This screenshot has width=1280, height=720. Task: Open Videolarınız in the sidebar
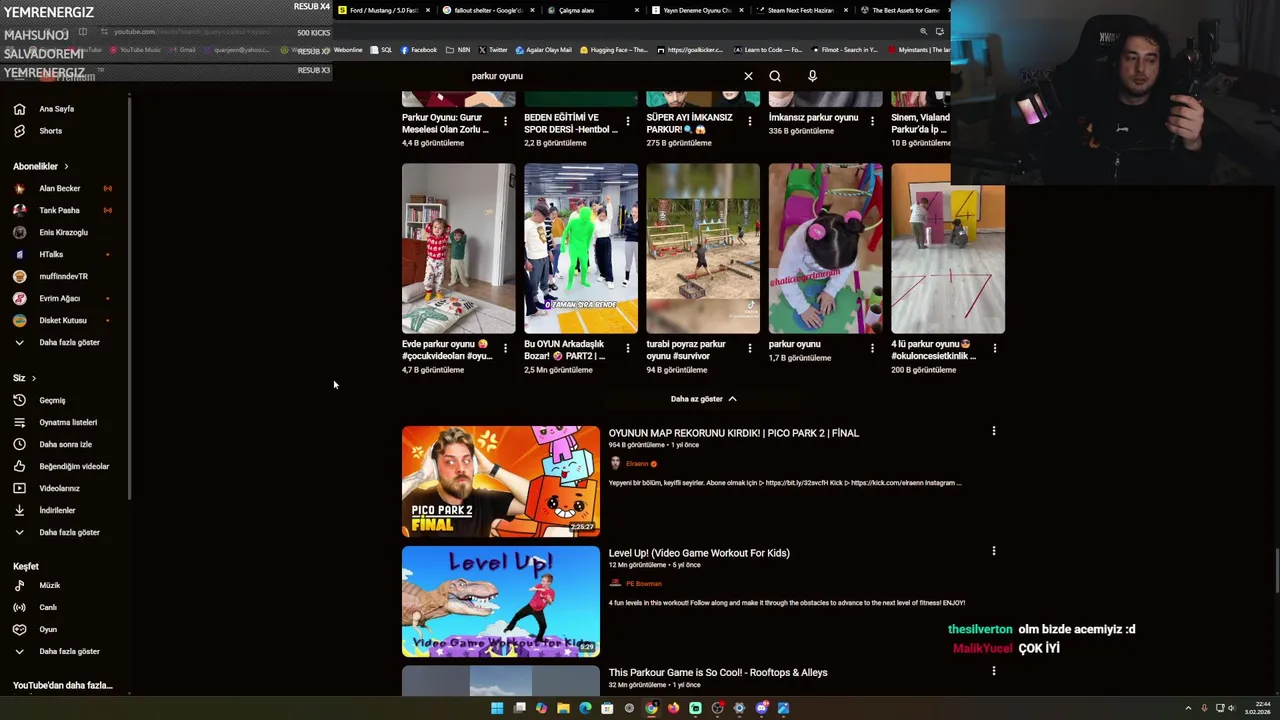59,488
